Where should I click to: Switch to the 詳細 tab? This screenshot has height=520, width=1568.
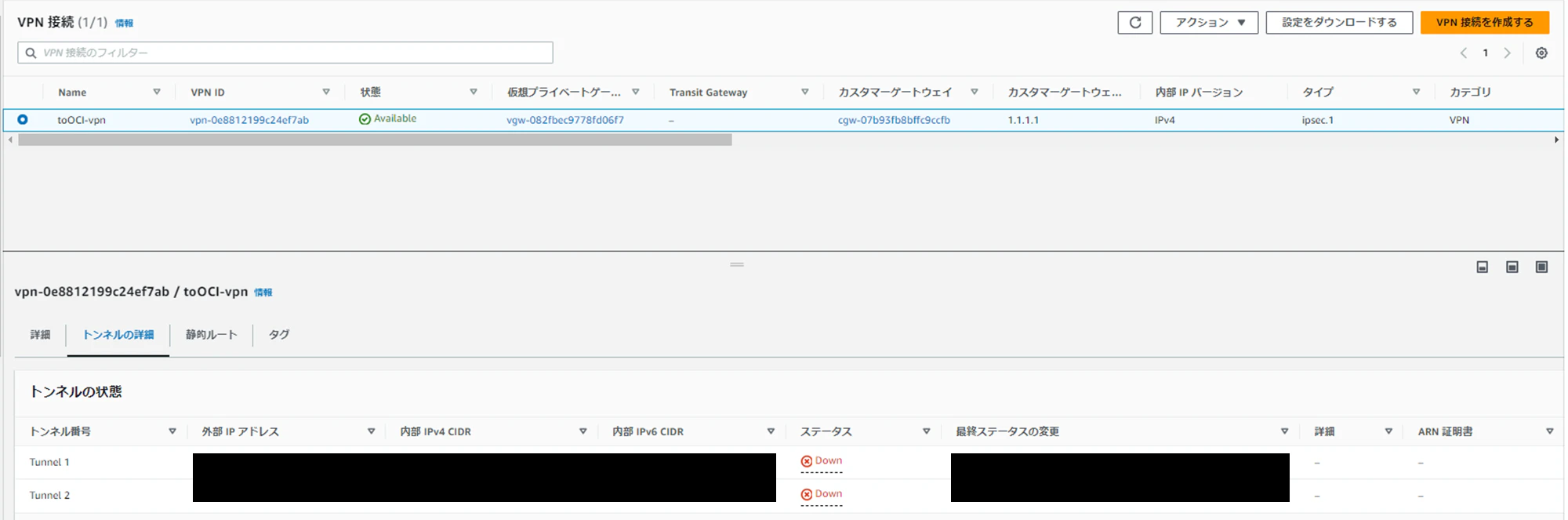coord(40,335)
